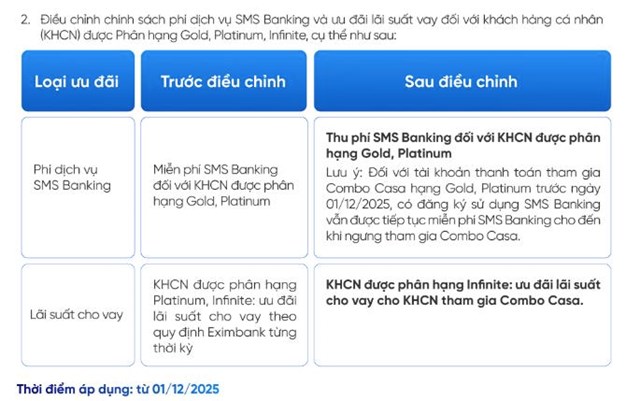This screenshot has width=640, height=401.
Task: Select the "Lãi suất cho vay" row label
Action: tap(77, 314)
